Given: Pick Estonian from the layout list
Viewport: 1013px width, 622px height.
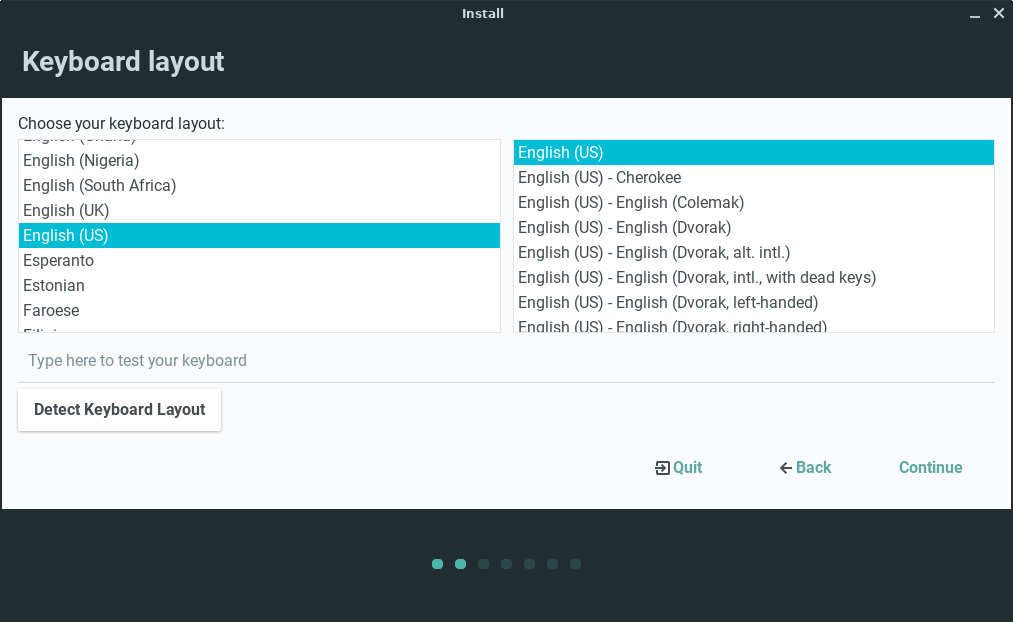Looking at the screenshot, I should 54,286.
